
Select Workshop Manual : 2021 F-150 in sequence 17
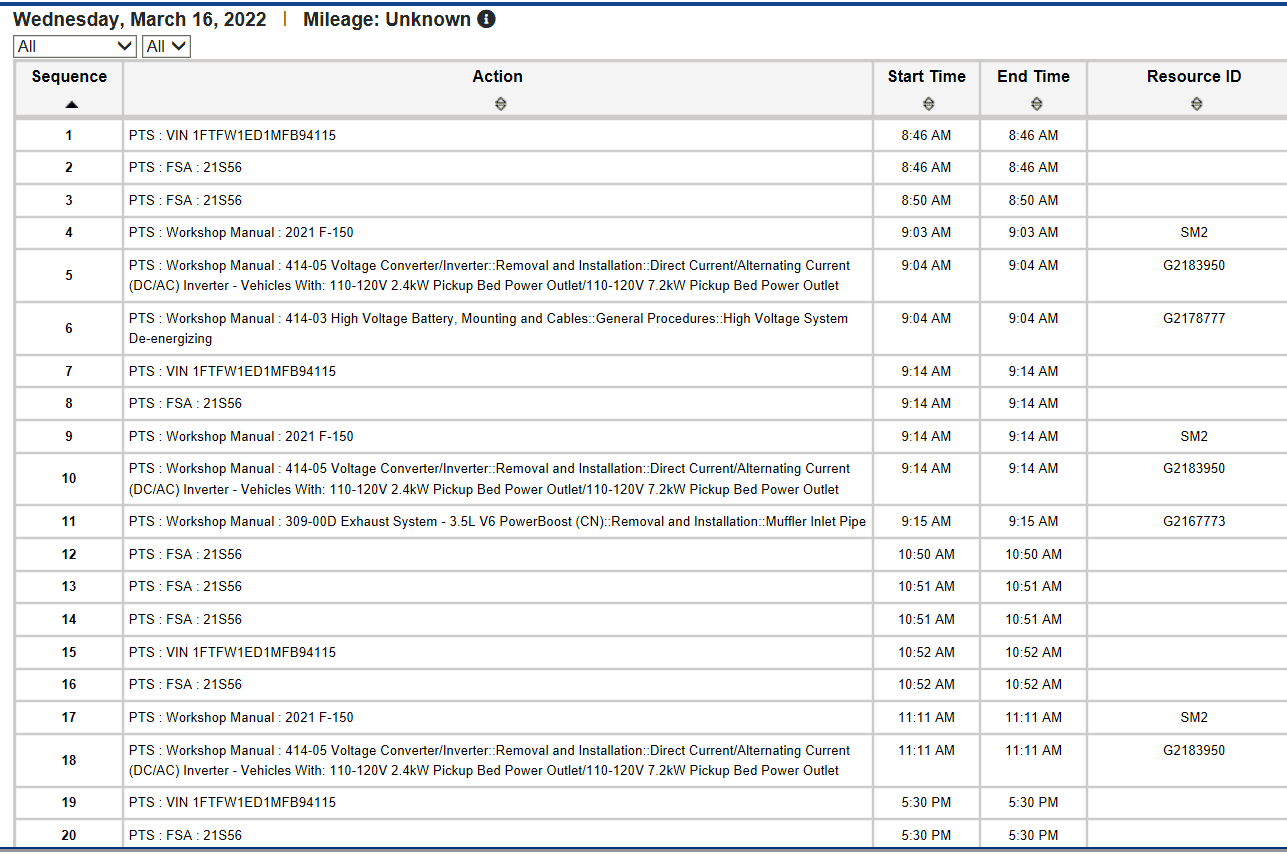coord(241,717)
